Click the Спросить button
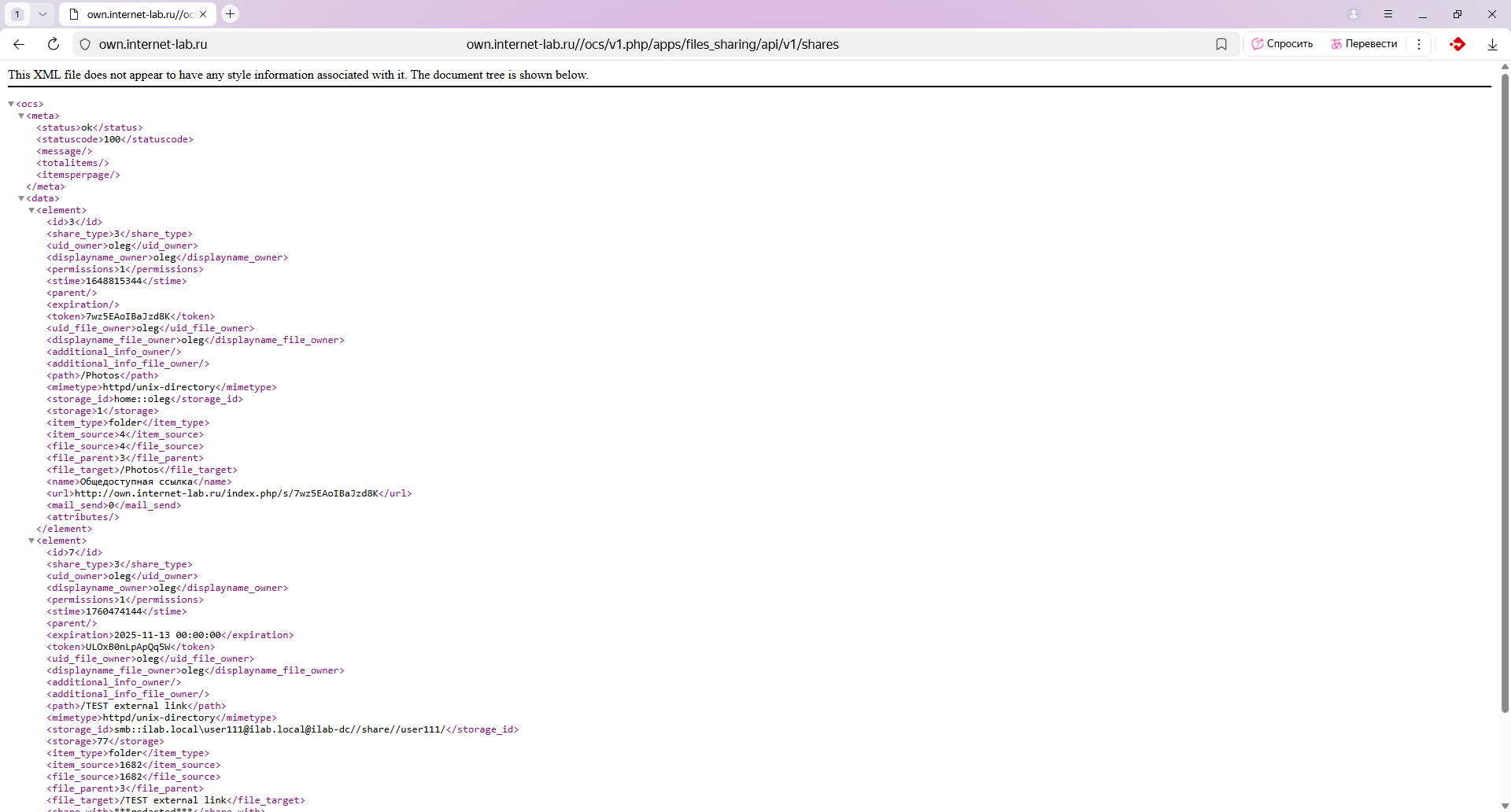 click(x=1282, y=44)
